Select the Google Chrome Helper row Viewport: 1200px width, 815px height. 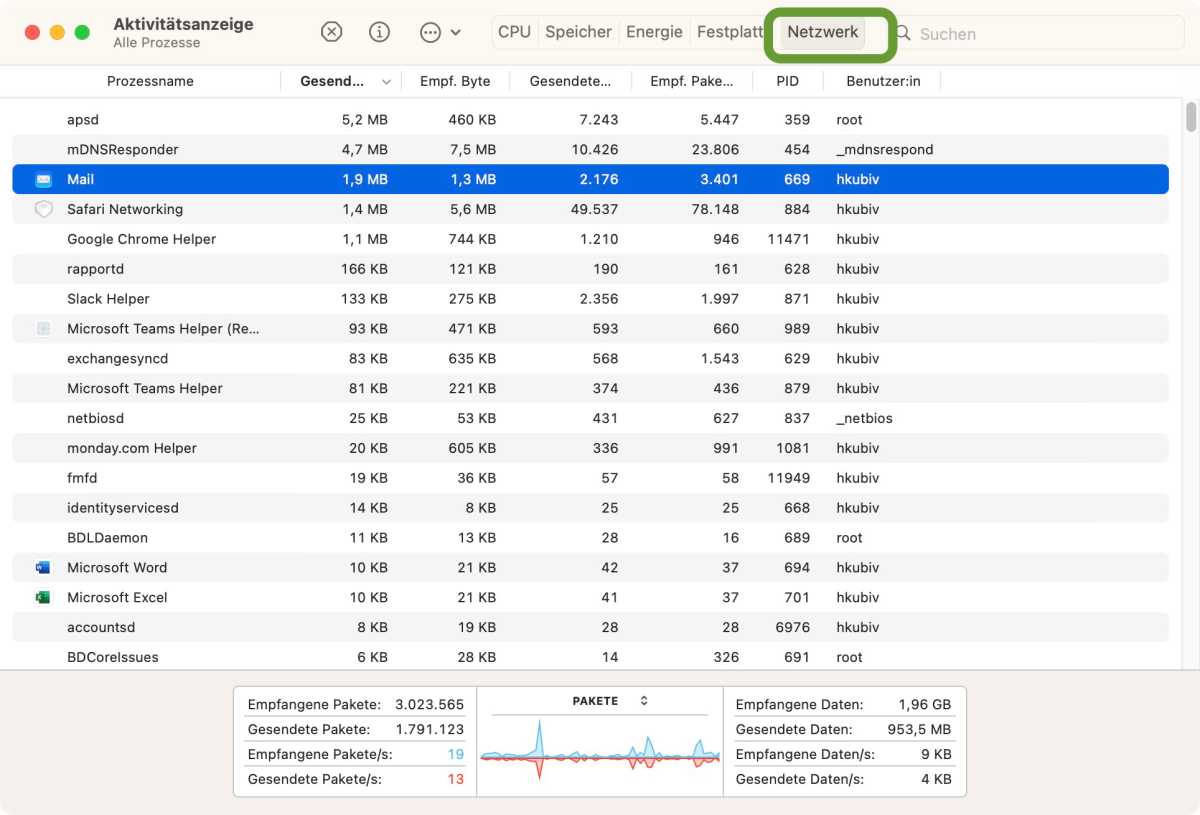590,239
